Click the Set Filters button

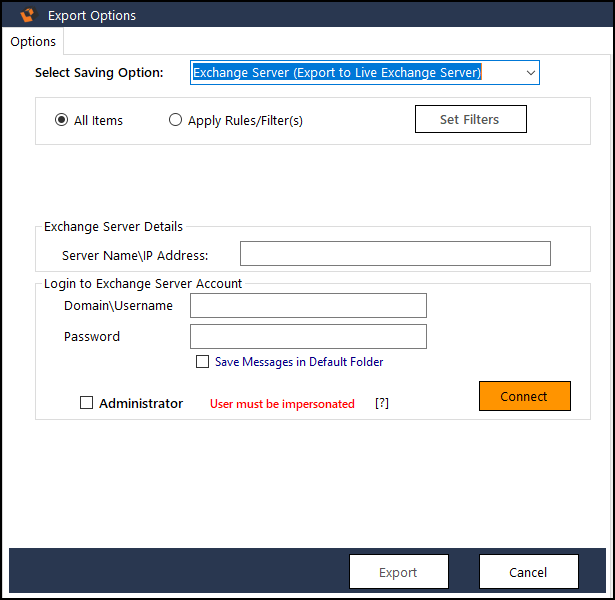tap(471, 119)
